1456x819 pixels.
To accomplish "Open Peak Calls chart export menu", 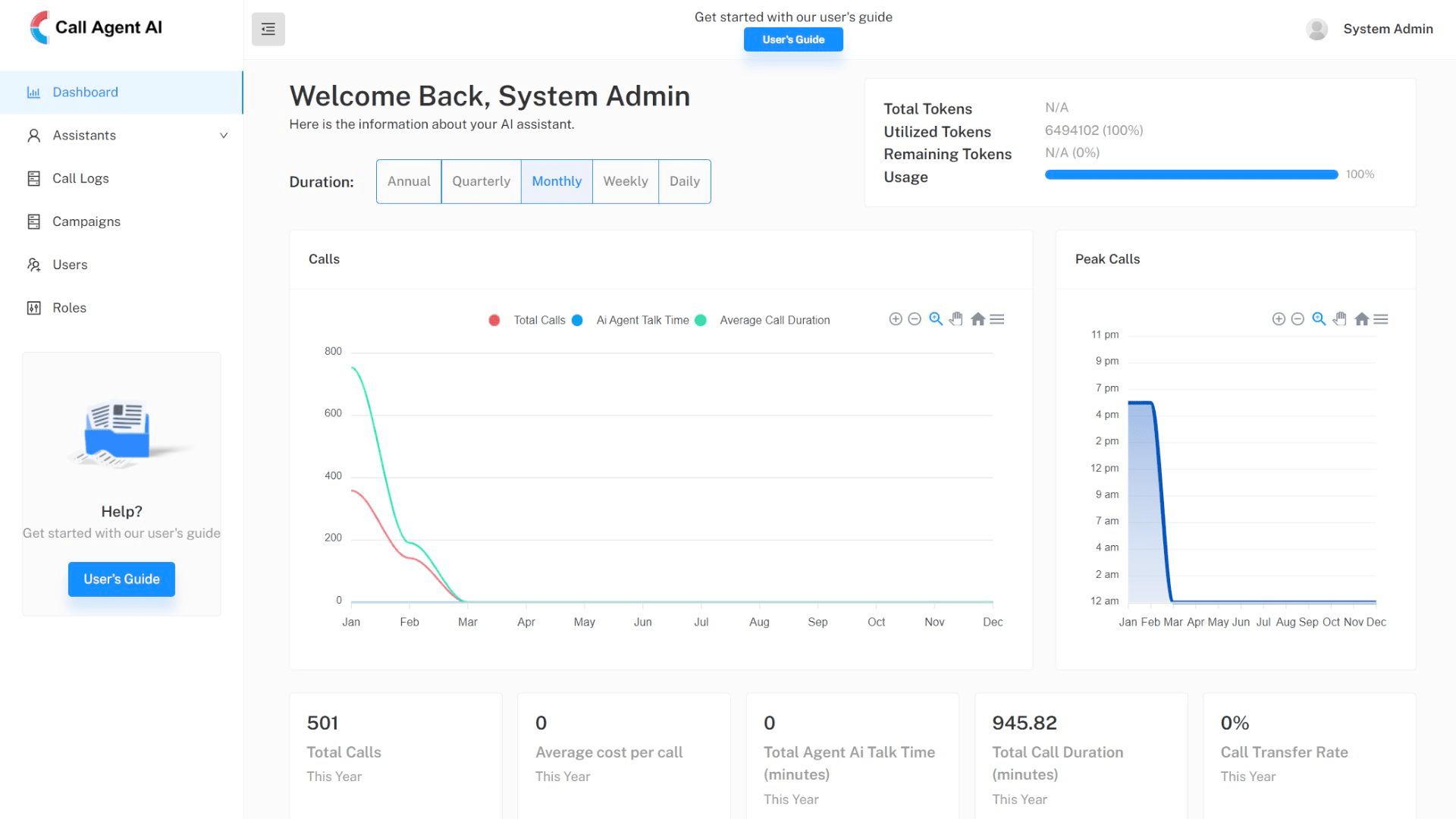I will [x=1381, y=319].
